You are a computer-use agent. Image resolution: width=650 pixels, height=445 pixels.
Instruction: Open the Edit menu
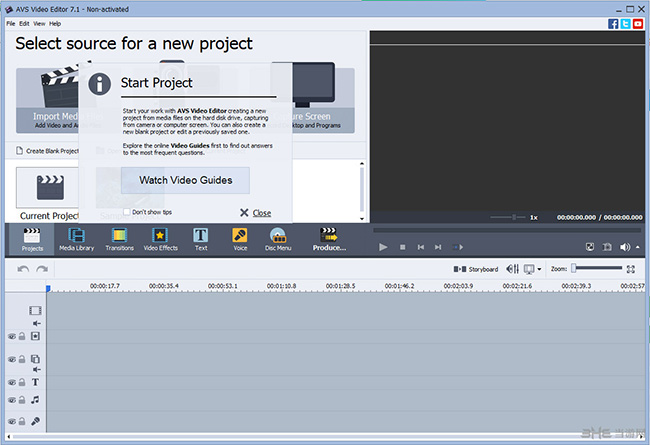point(24,24)
